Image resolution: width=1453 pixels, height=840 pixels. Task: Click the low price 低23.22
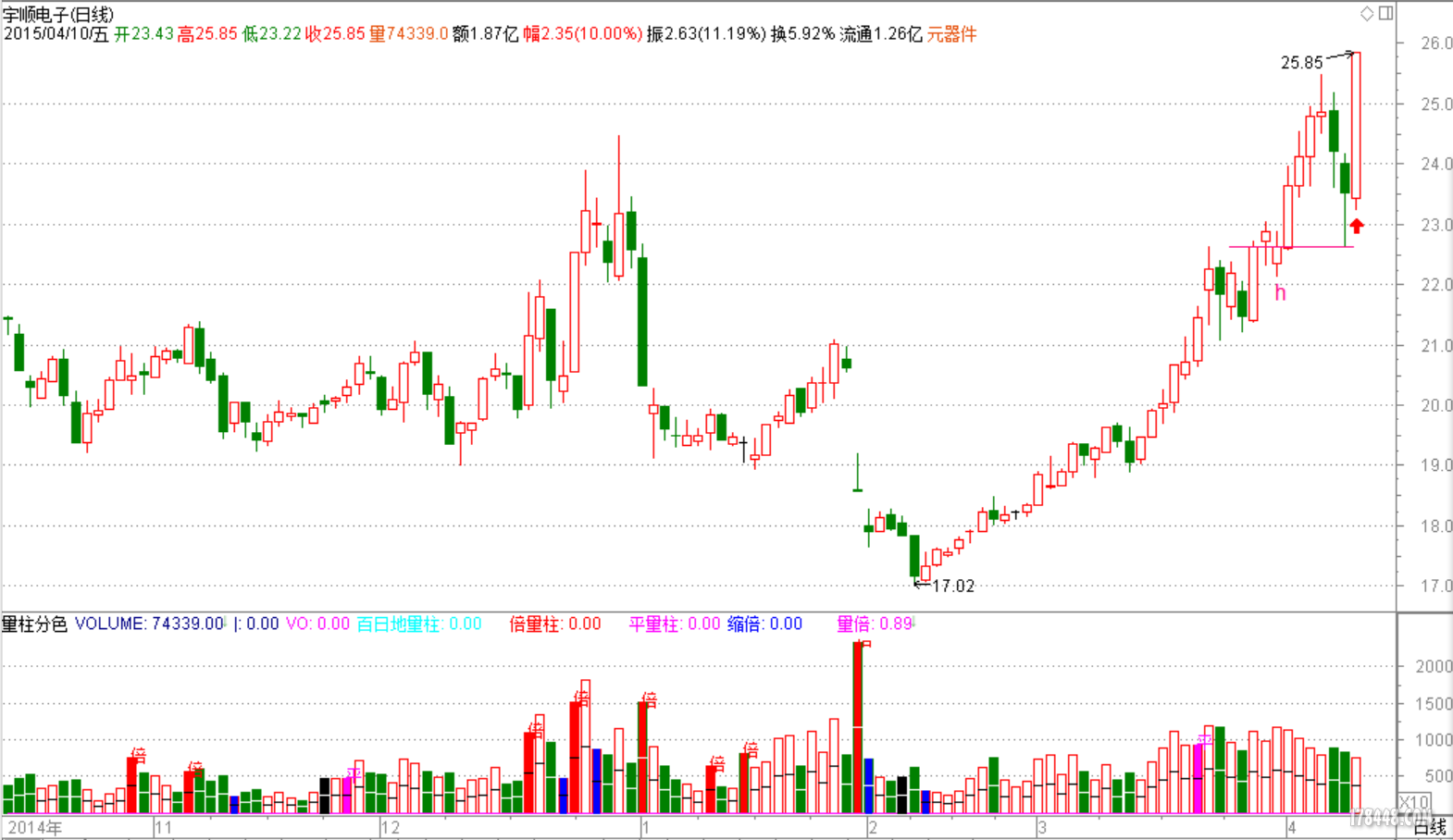271,34
